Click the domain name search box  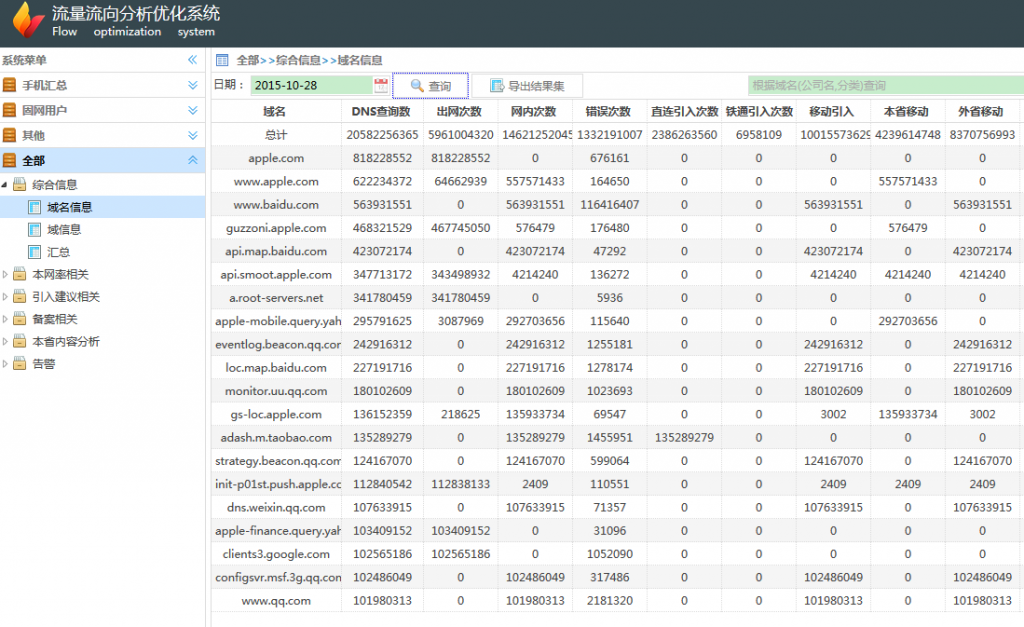click(x=886, y=86)
